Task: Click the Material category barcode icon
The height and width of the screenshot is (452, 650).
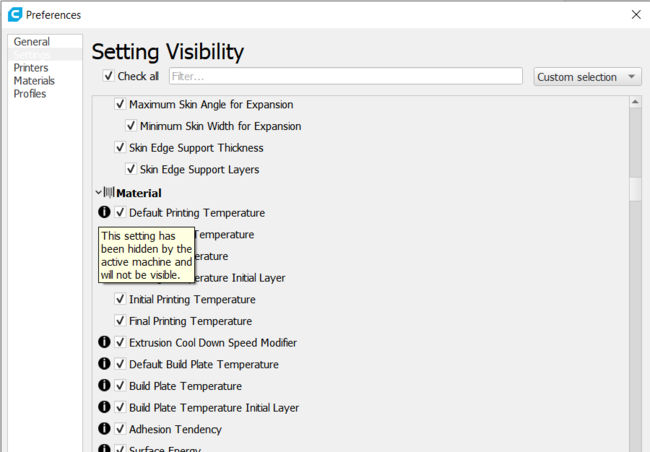Action: 109,192
